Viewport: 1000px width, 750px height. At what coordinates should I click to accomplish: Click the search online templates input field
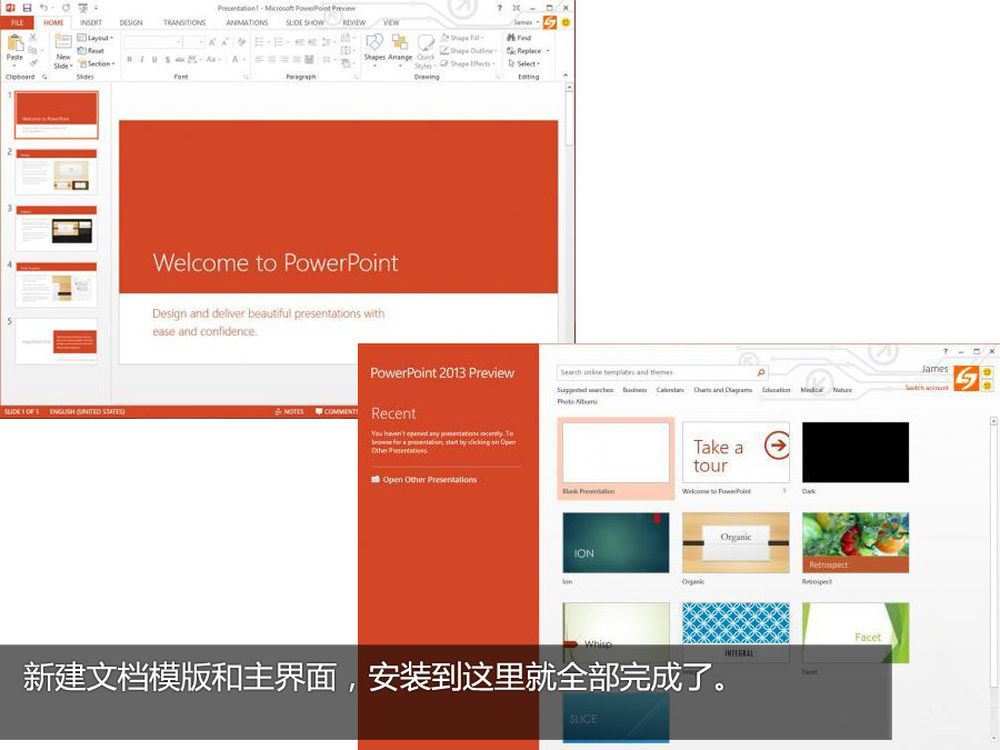pos(655,372)
